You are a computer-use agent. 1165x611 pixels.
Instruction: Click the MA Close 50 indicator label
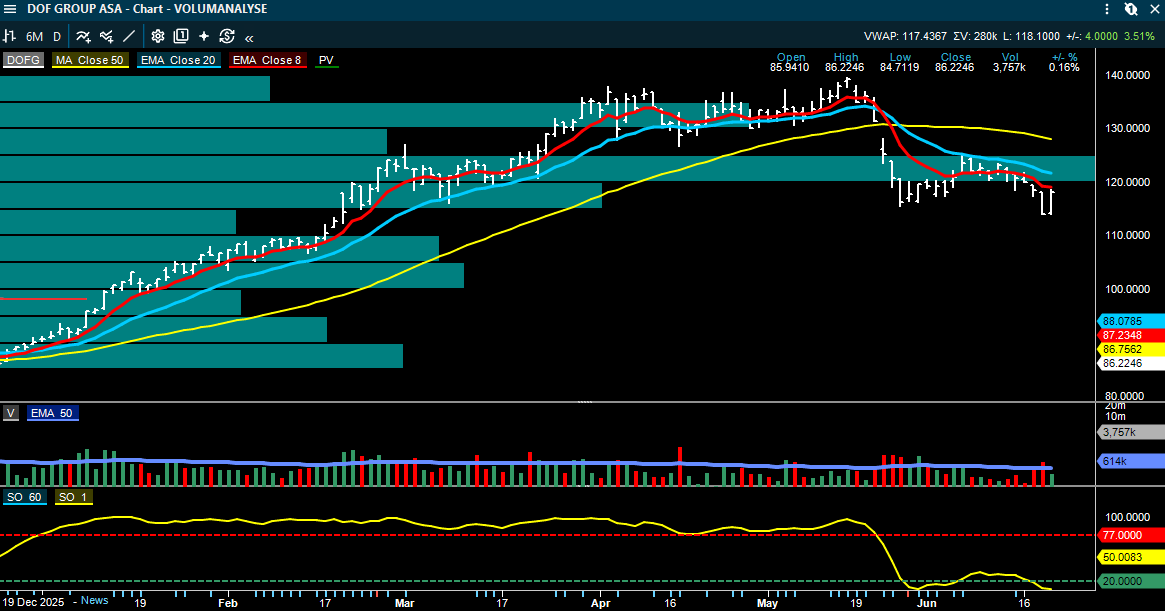[90, 60]
